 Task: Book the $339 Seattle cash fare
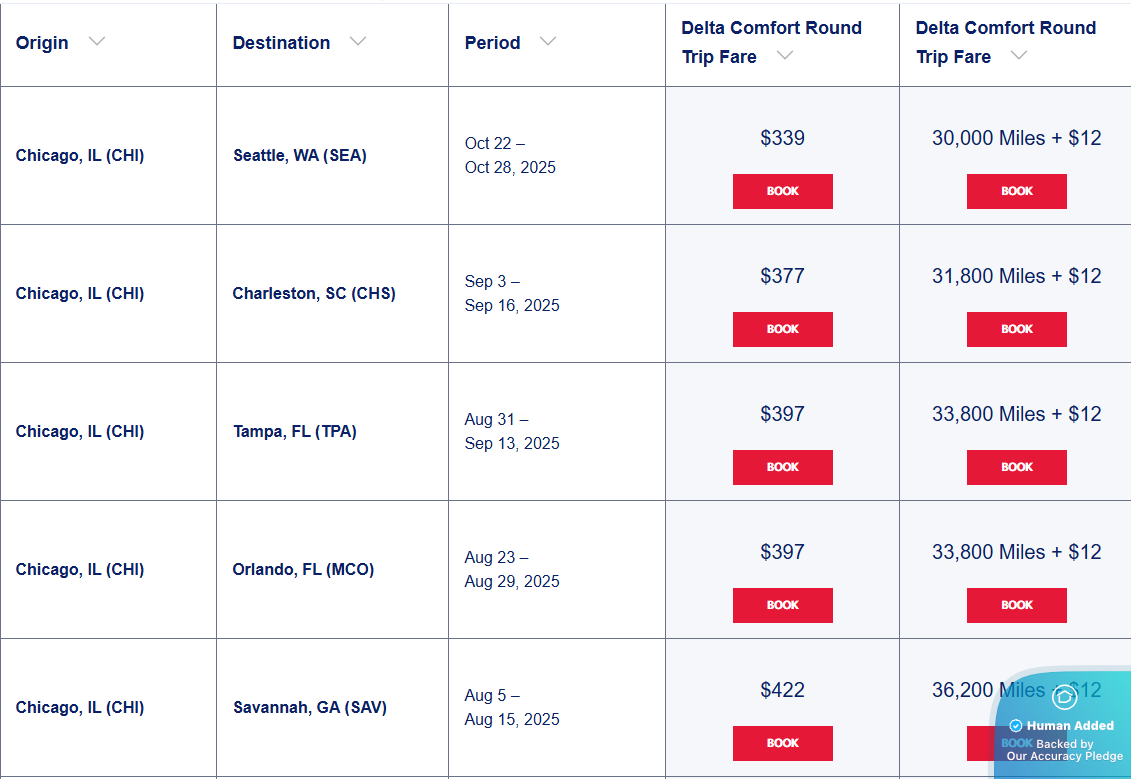point(783,191)
